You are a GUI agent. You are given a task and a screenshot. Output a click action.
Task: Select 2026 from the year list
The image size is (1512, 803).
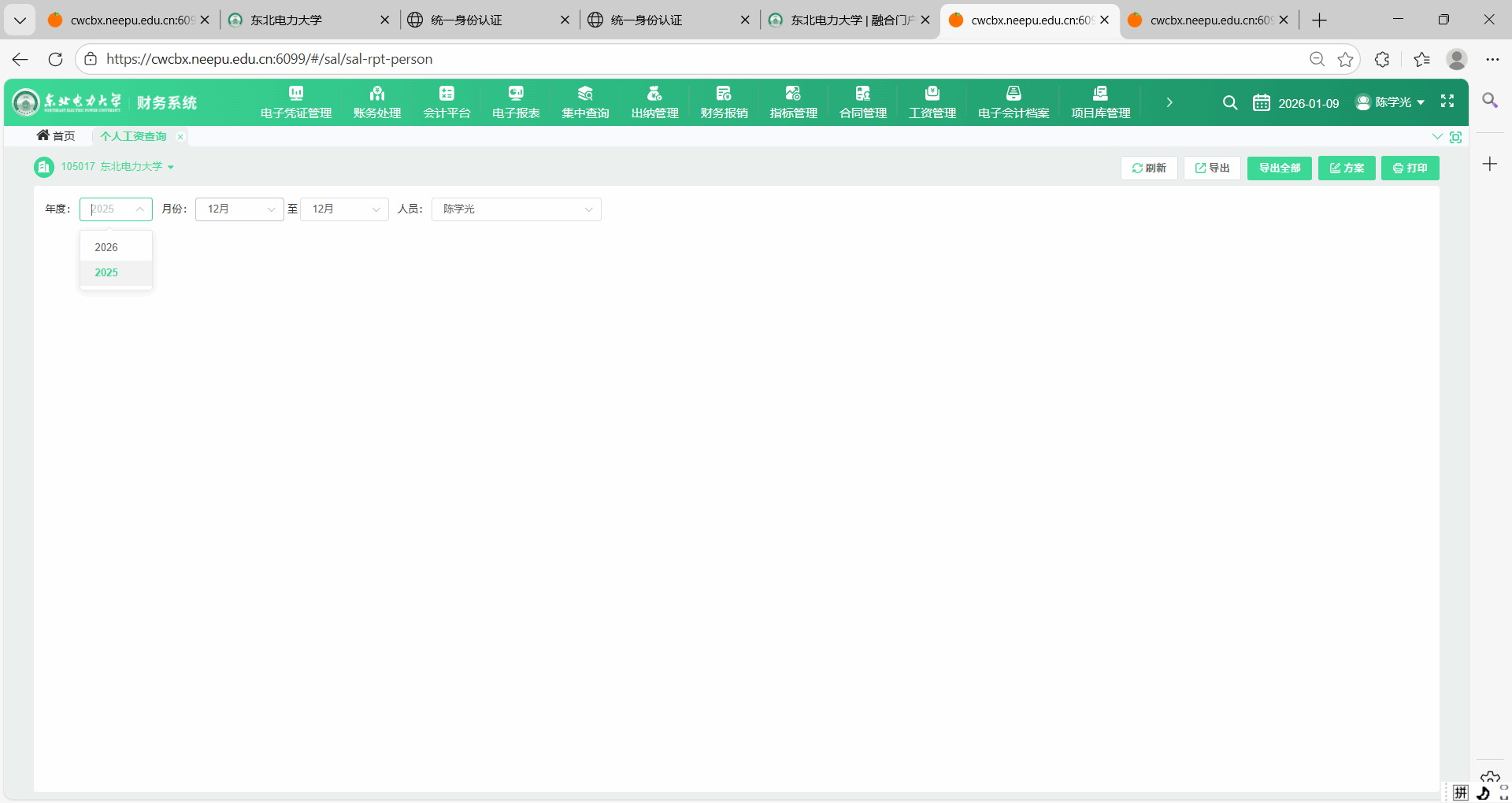[106, 247]
